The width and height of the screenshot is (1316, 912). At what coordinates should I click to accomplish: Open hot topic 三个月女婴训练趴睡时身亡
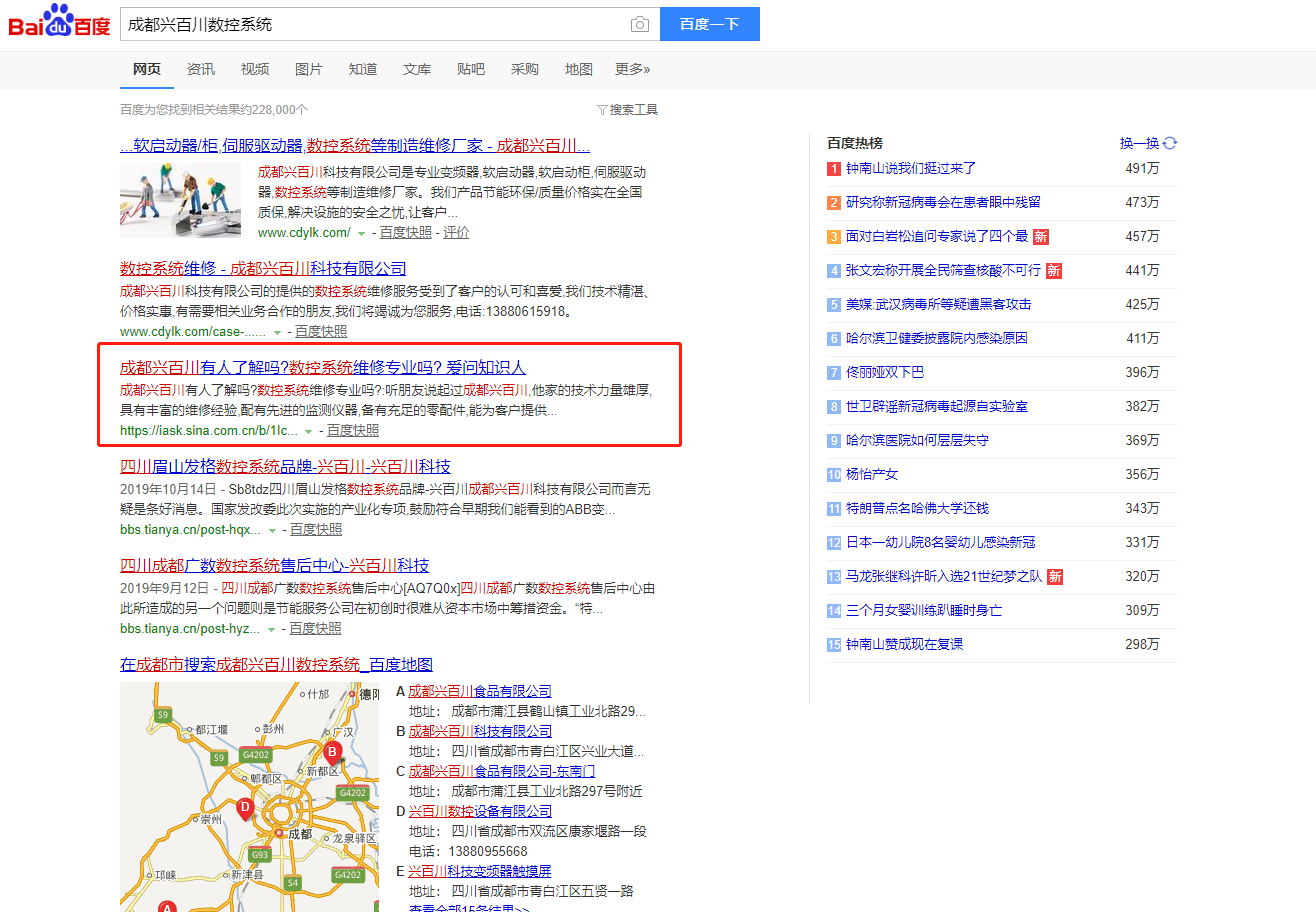pos(924,610)
